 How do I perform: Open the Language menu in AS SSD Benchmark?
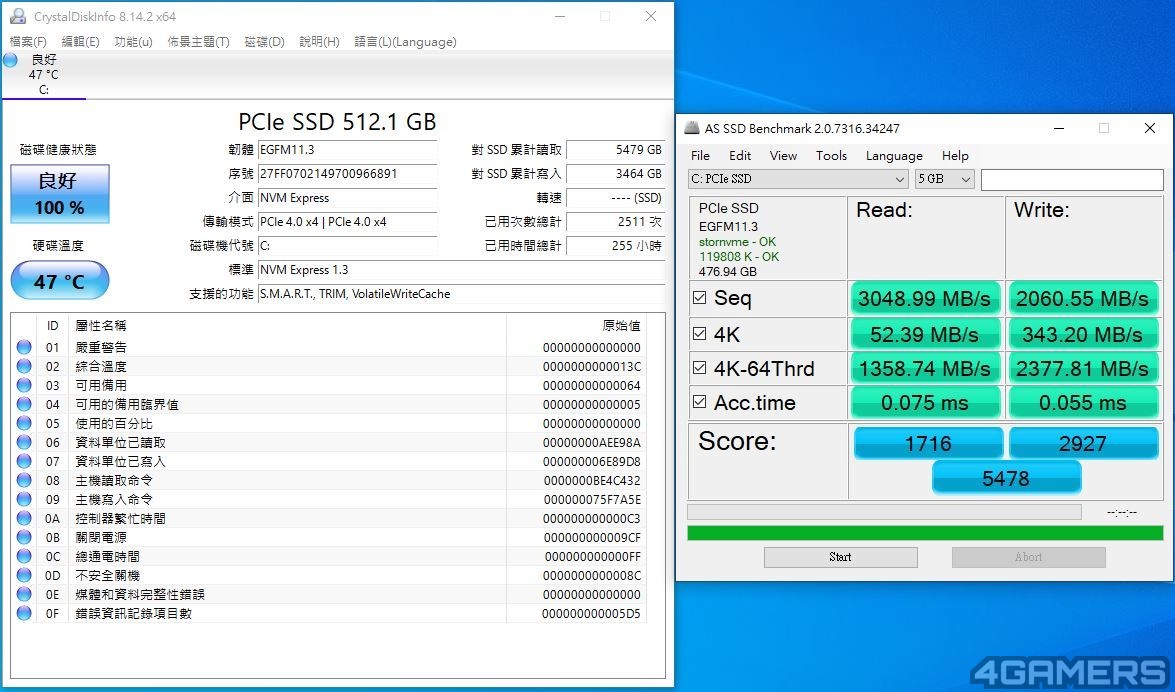(x=894, y=156)
